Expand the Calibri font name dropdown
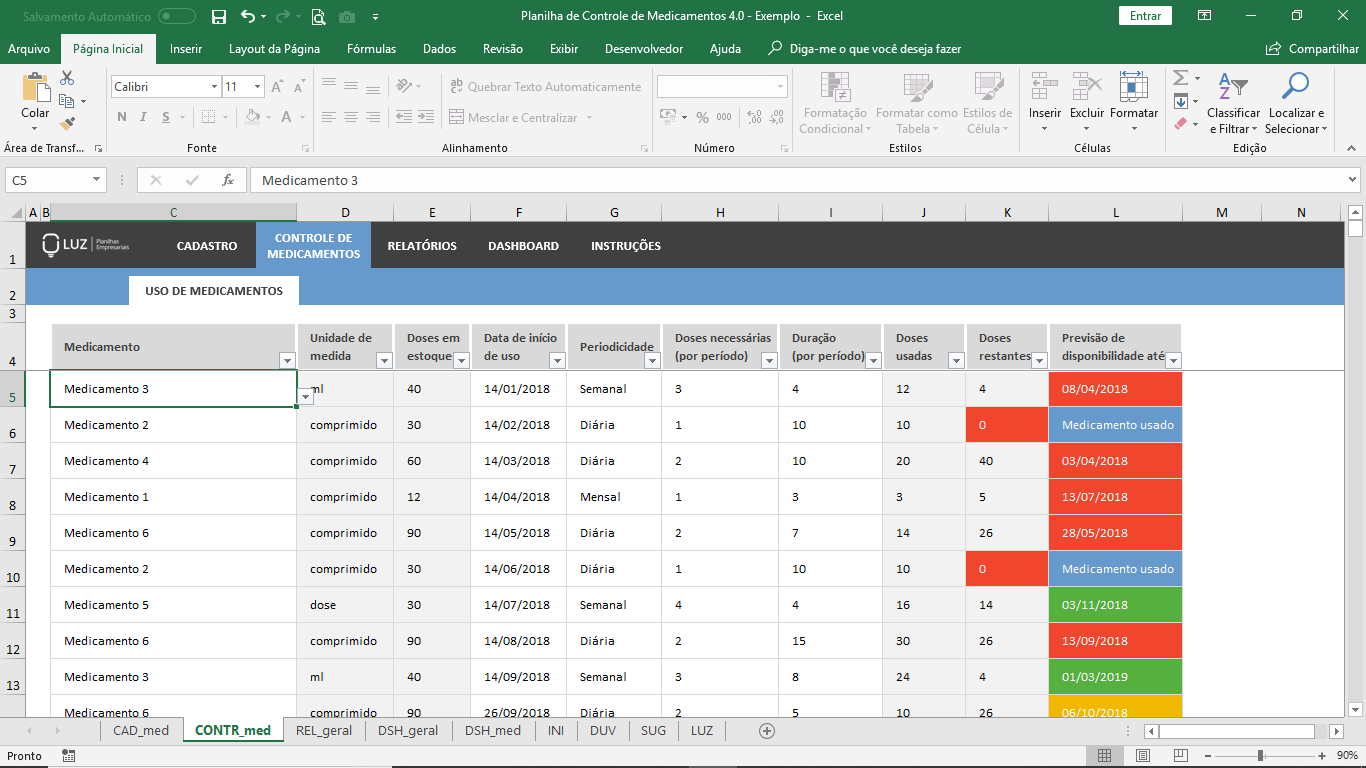Viewport: 1366px width, 768px height. coord(214,87)
